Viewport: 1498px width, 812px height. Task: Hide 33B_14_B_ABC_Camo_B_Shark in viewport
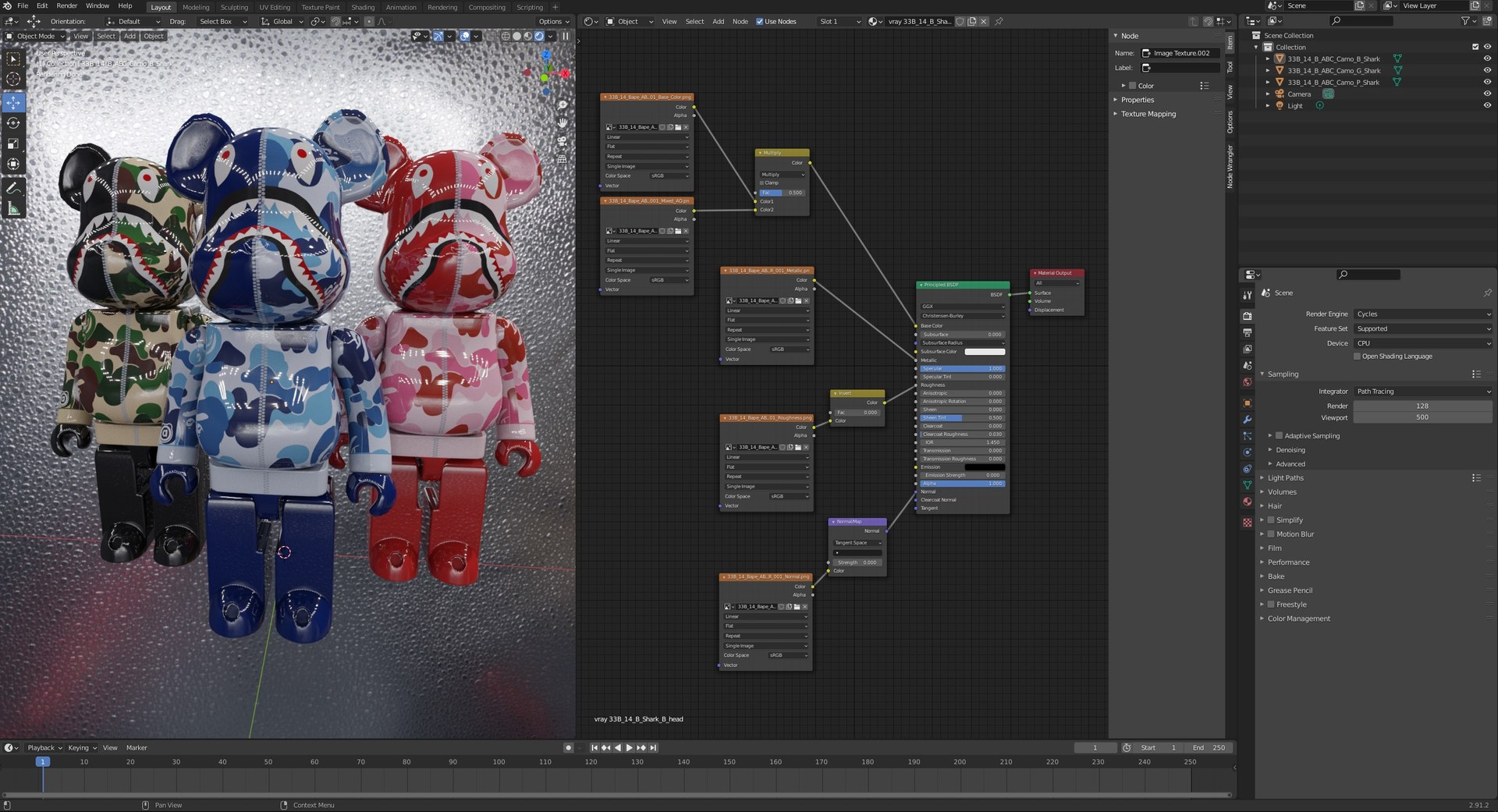pos(1487,59)
